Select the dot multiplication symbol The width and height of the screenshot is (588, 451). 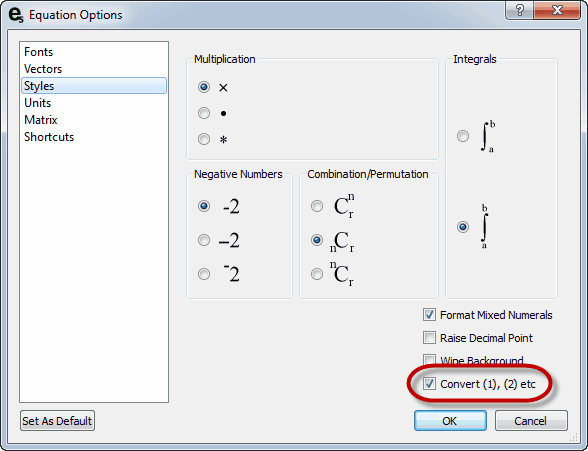pyautogui.click(x=204, y=113)
